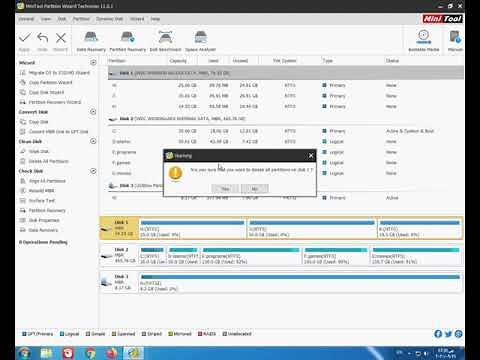
Task: Collapse the Check Disk section
Action: (93, 171)
